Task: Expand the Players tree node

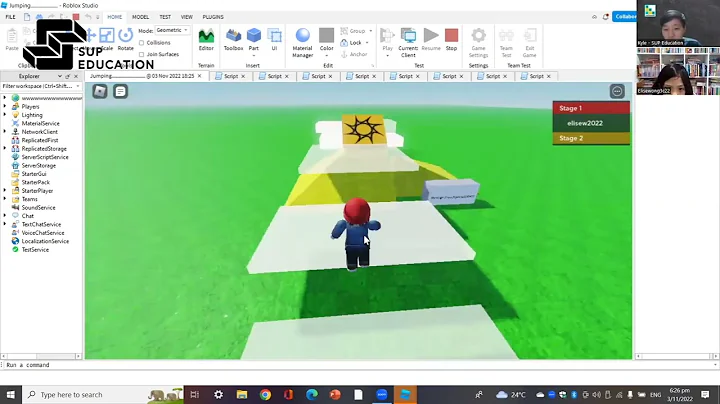Action: pyautogui.click(x=5, y=107)
